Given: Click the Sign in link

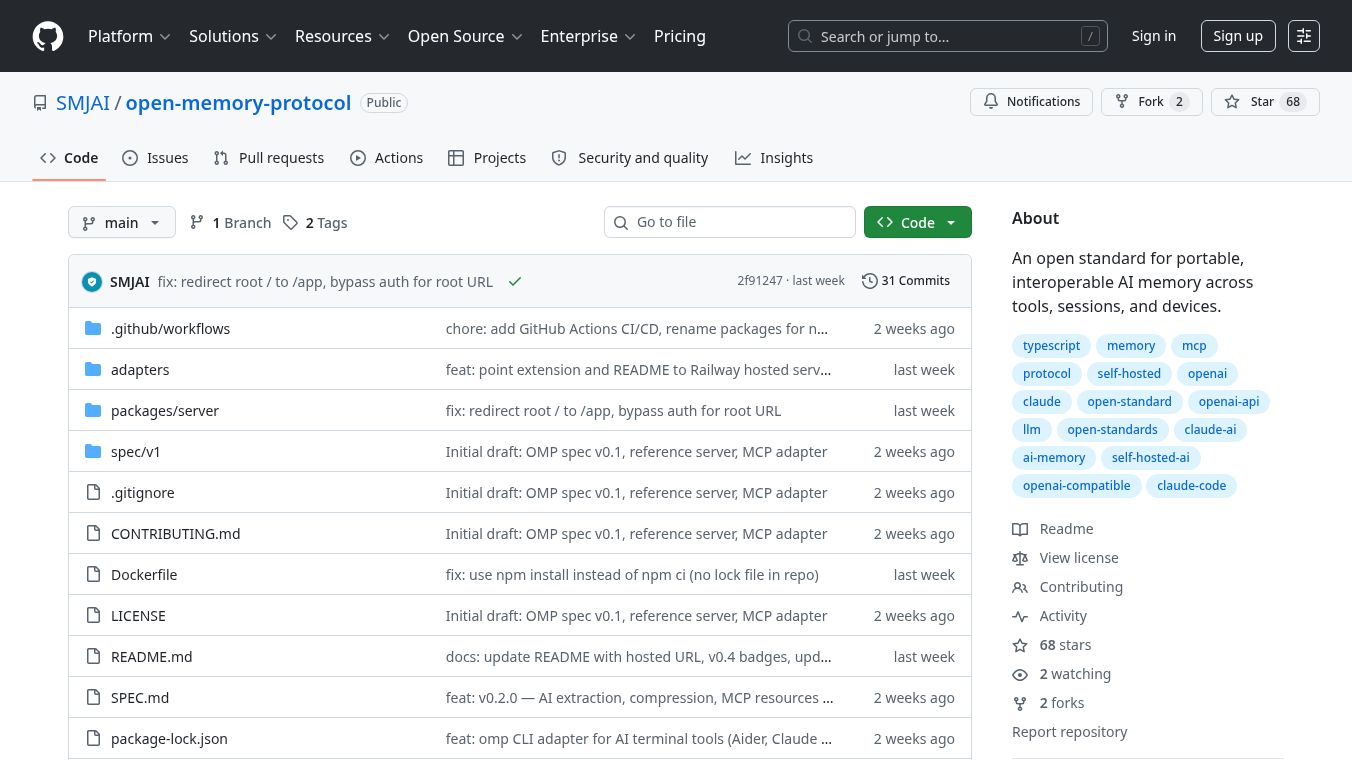Looking at the screenshot, I should [x=1154, y=36].
